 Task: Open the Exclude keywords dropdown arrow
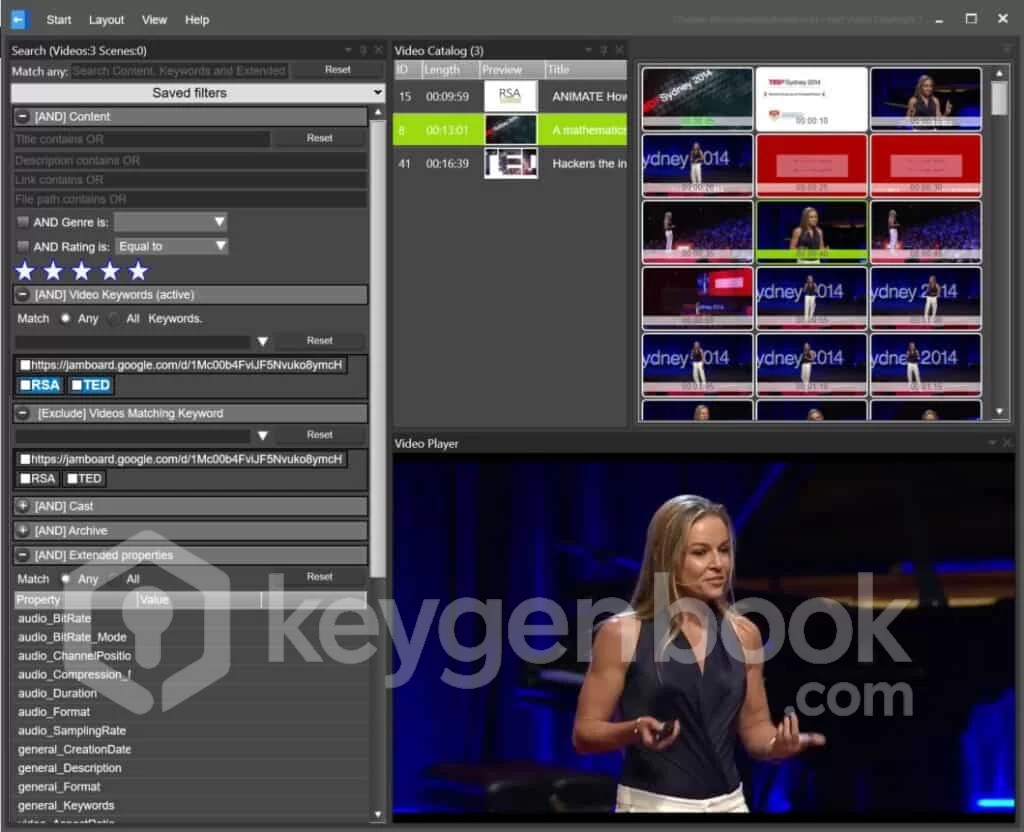click(263, 436)
